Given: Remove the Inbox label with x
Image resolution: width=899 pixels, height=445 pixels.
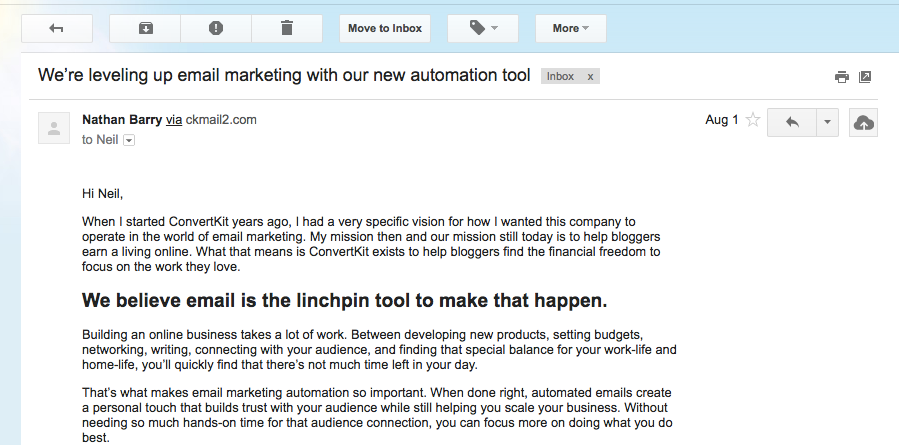Looking at the screenshot, I should pos(590,77).
